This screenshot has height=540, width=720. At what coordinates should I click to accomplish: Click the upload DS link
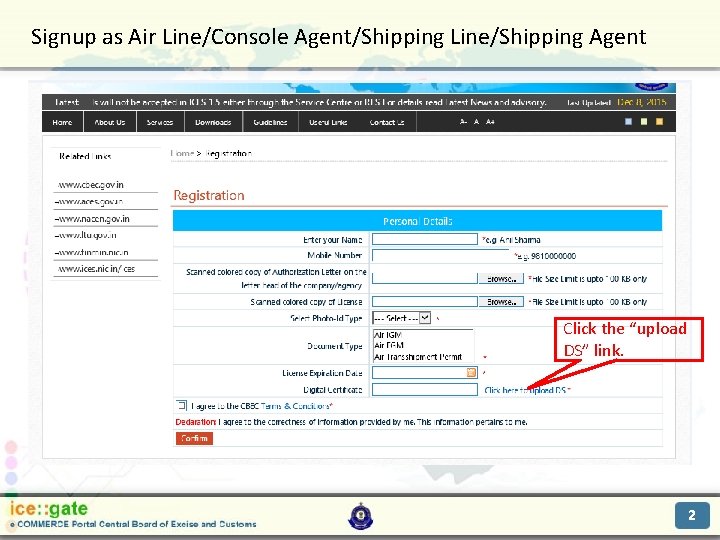(527, 390)
